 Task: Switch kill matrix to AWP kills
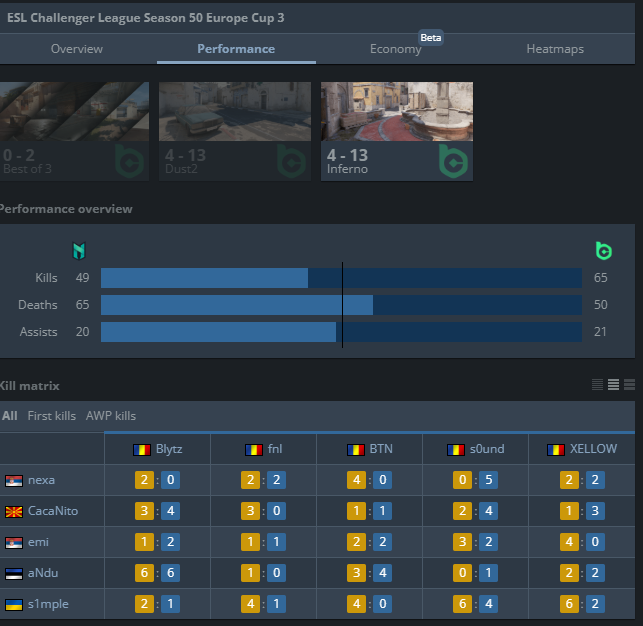tap(110, 416)
